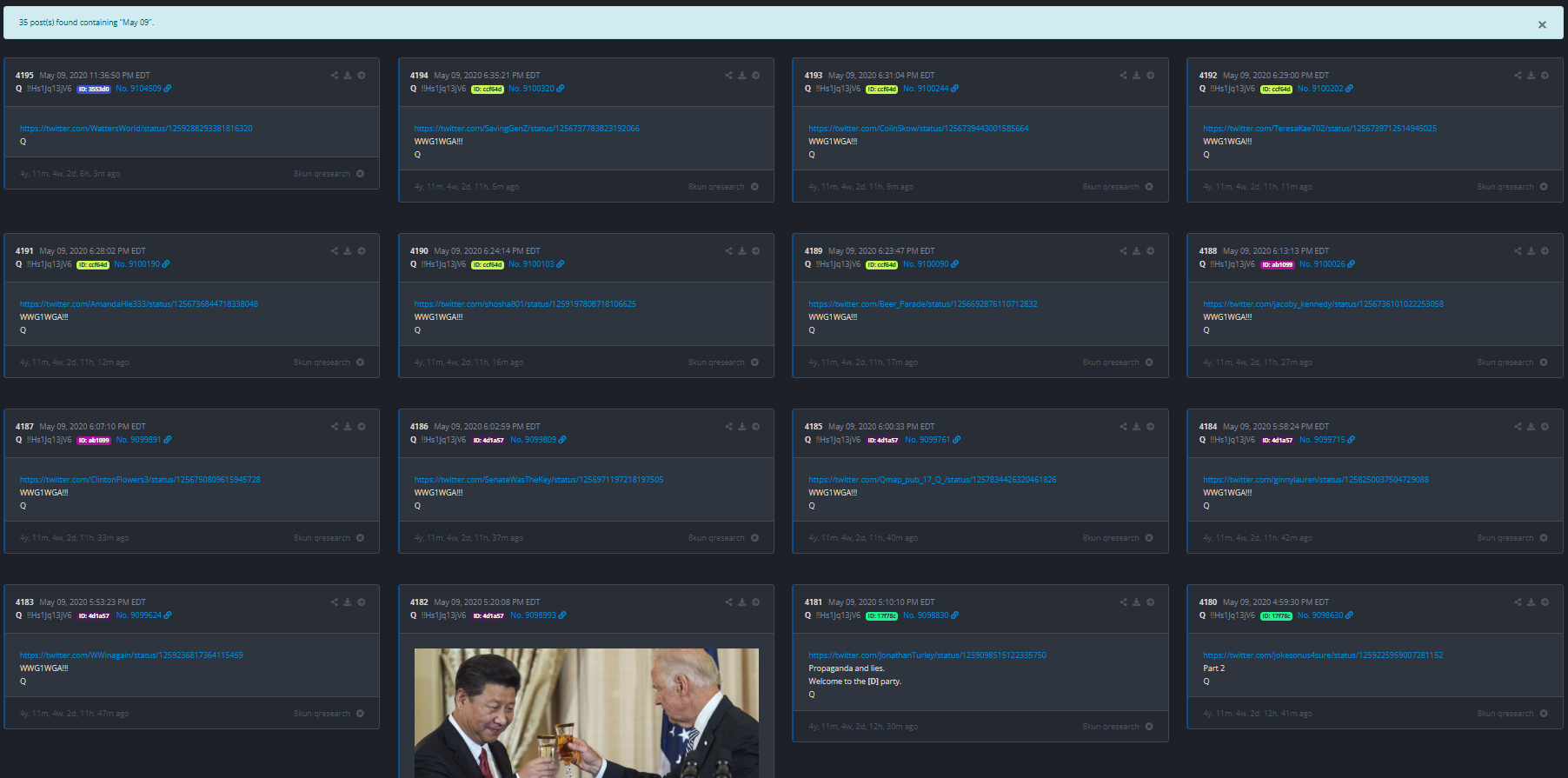
Task: Open post link No. 9100320
Action: click(x=536, y=89)
